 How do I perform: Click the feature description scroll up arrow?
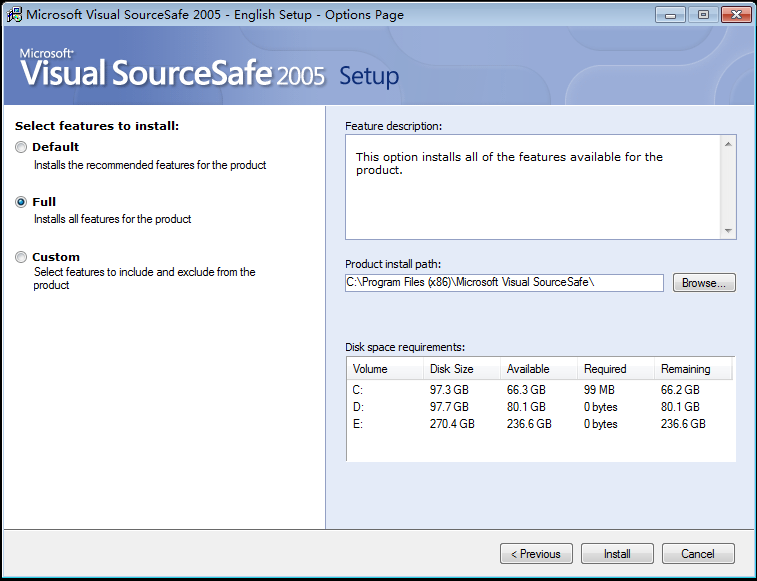point(728,144)
